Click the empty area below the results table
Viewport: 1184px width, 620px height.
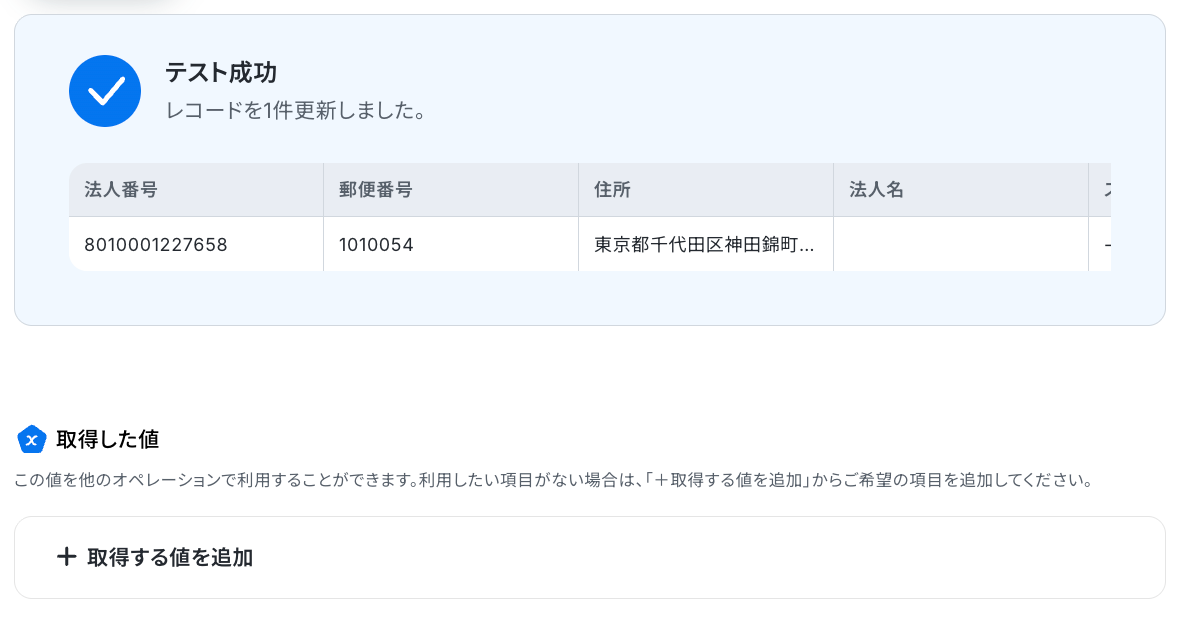pos(589,298)
